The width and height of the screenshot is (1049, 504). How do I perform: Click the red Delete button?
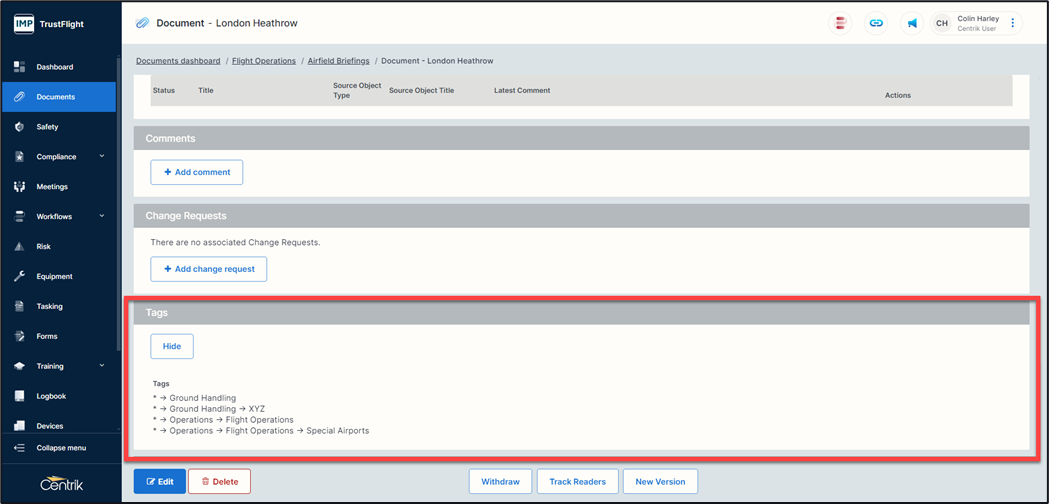pyautogui.click(x=219, y=481)
